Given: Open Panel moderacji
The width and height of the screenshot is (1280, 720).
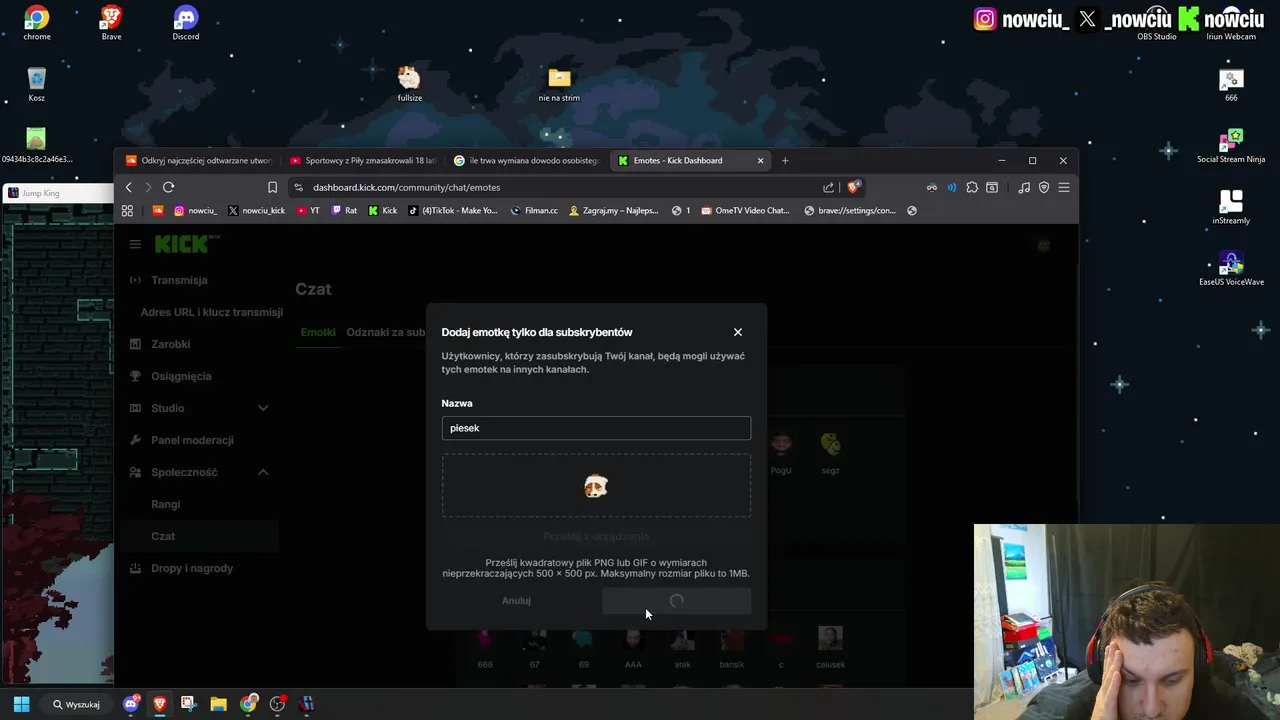Looking at the screenshot, I should click(192, 440).
